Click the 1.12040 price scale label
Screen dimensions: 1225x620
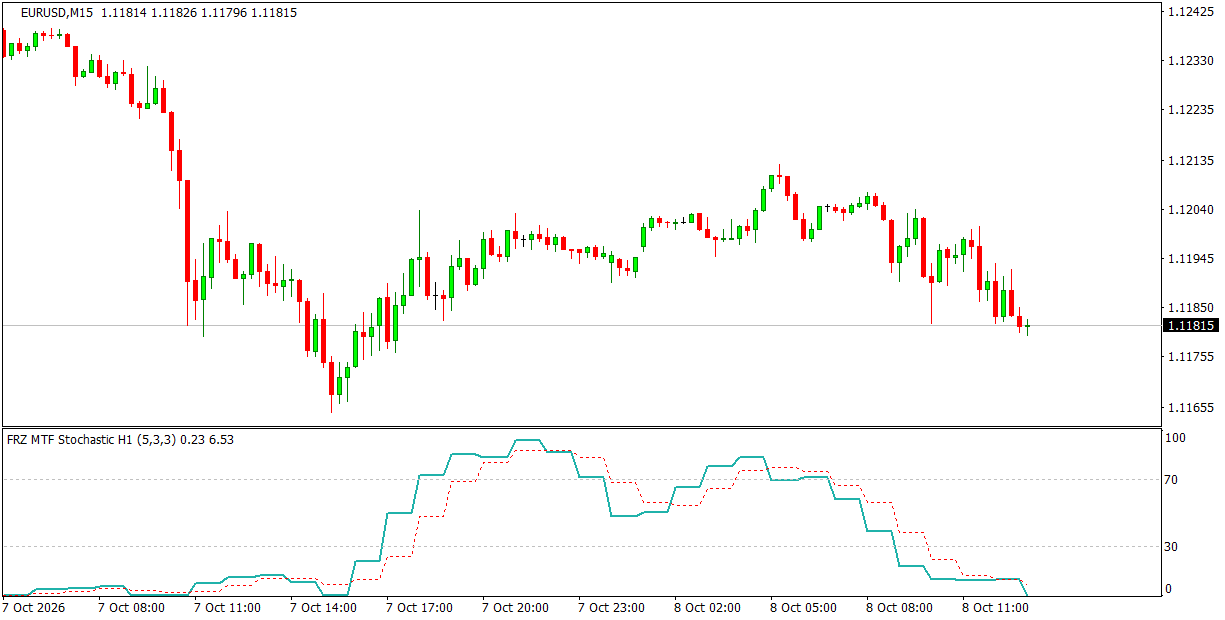tap(1191, 209)
